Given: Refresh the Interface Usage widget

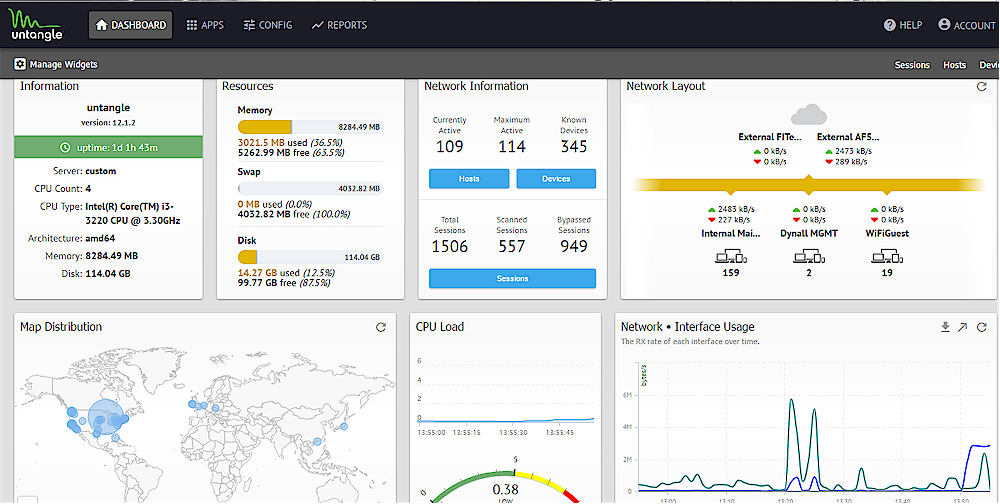Looking at the screenshot, I should click(982, 327).
